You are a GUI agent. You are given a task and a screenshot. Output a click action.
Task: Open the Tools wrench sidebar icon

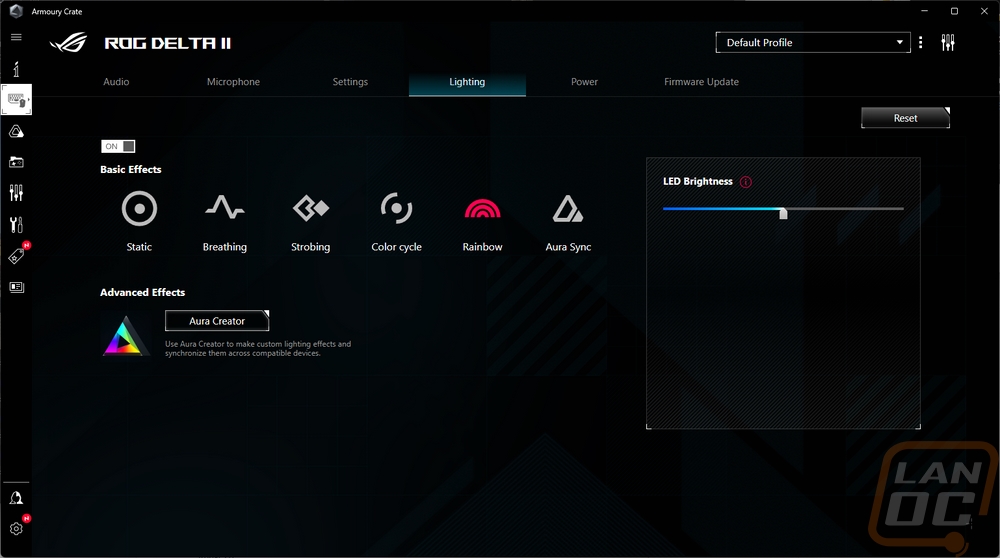click(17, 224)
